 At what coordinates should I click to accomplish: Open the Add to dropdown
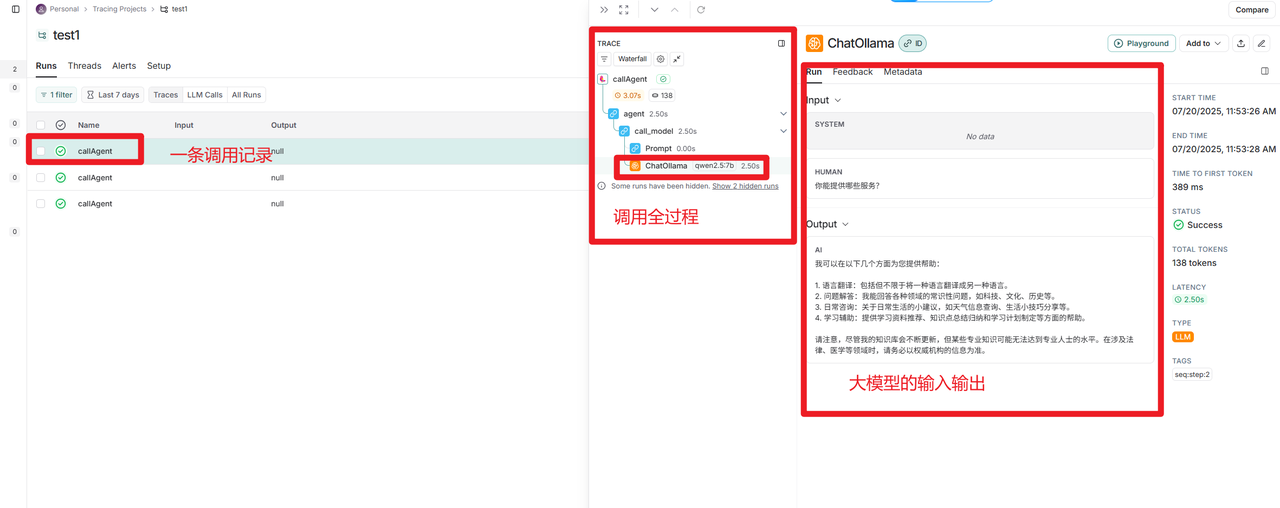(1203, 43)
